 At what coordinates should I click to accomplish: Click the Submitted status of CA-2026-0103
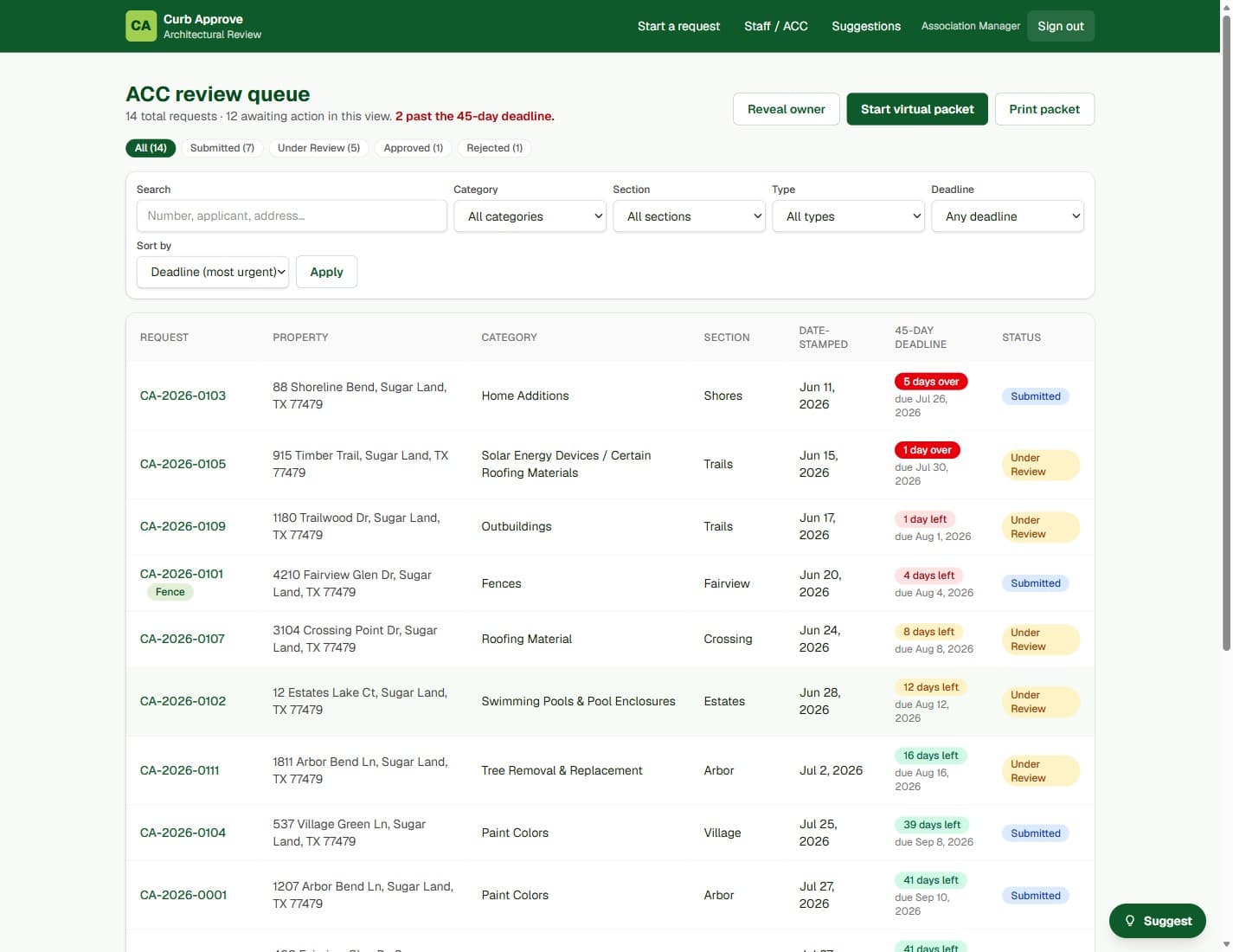(x=1035, y=396)
